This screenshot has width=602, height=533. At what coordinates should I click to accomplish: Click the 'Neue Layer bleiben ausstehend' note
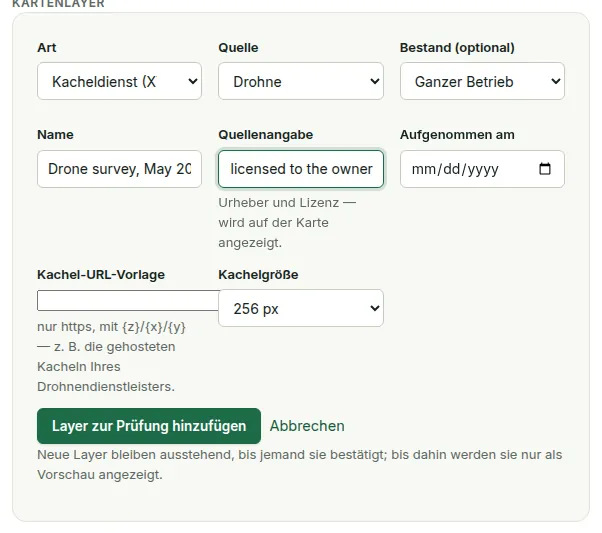pos(299,465)
